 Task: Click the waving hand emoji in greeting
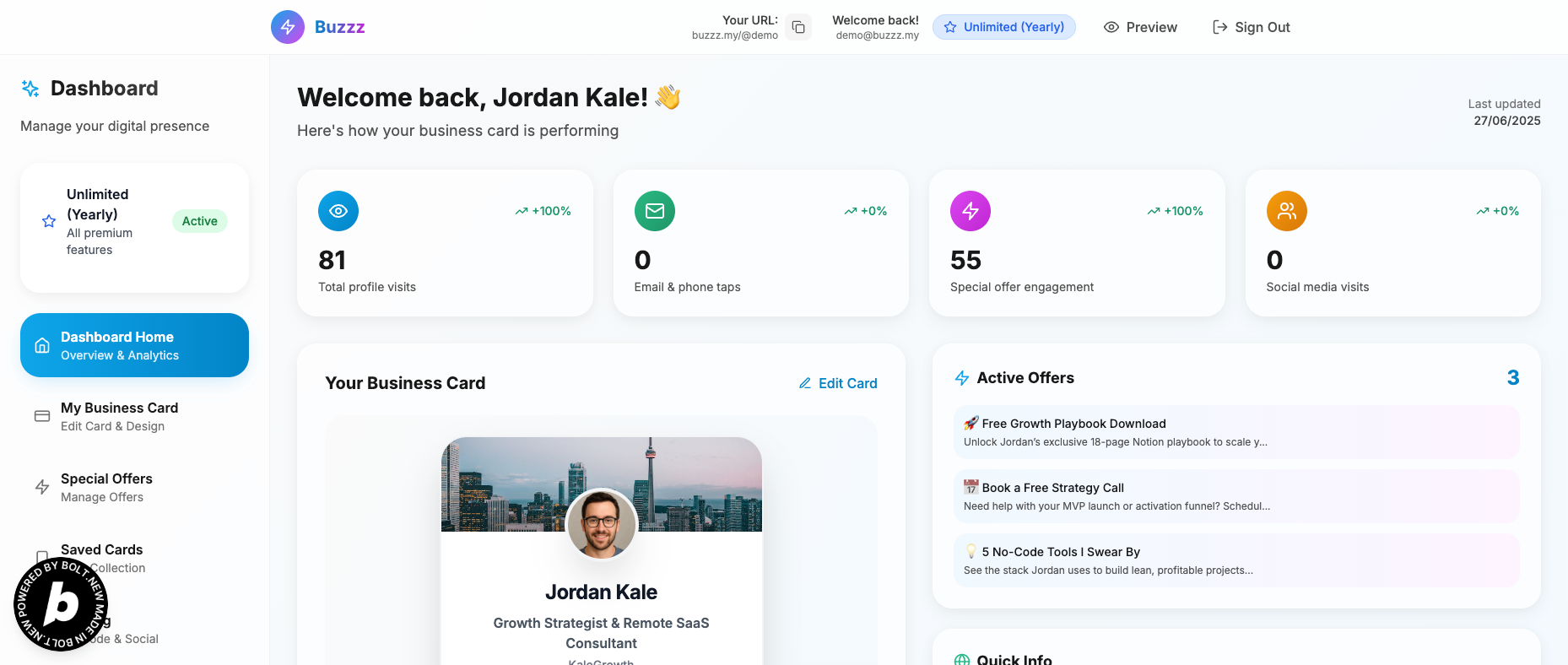click(668, 97)
